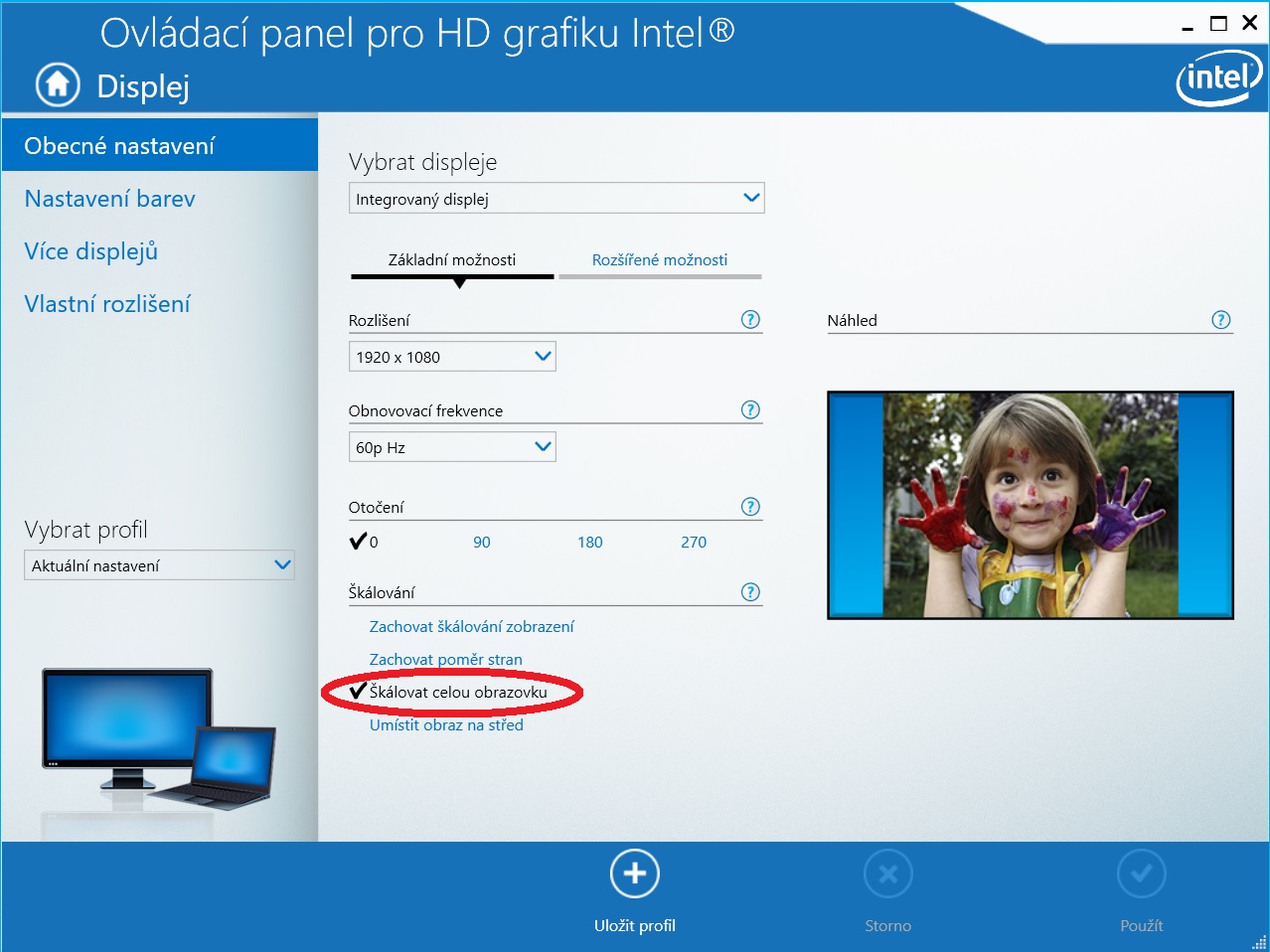Viewport: 1270px width, 952px height.
Task: Select rotation 0 degrees
Action: tap(364, 542)
